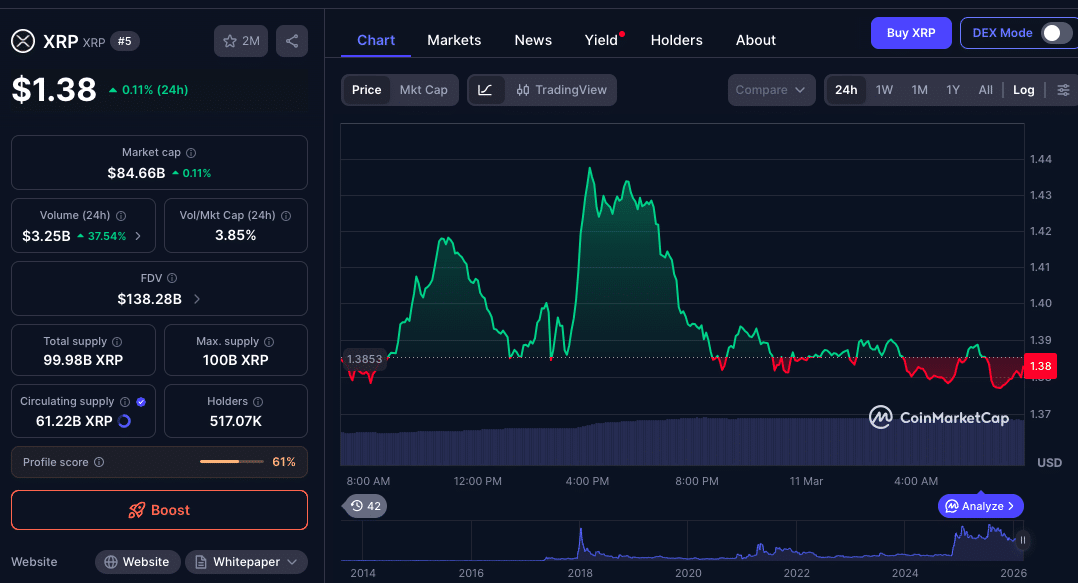Select Mkt Cap chart mode
Viewport: 1078px width, 583px height.
[x=424, y=90]
